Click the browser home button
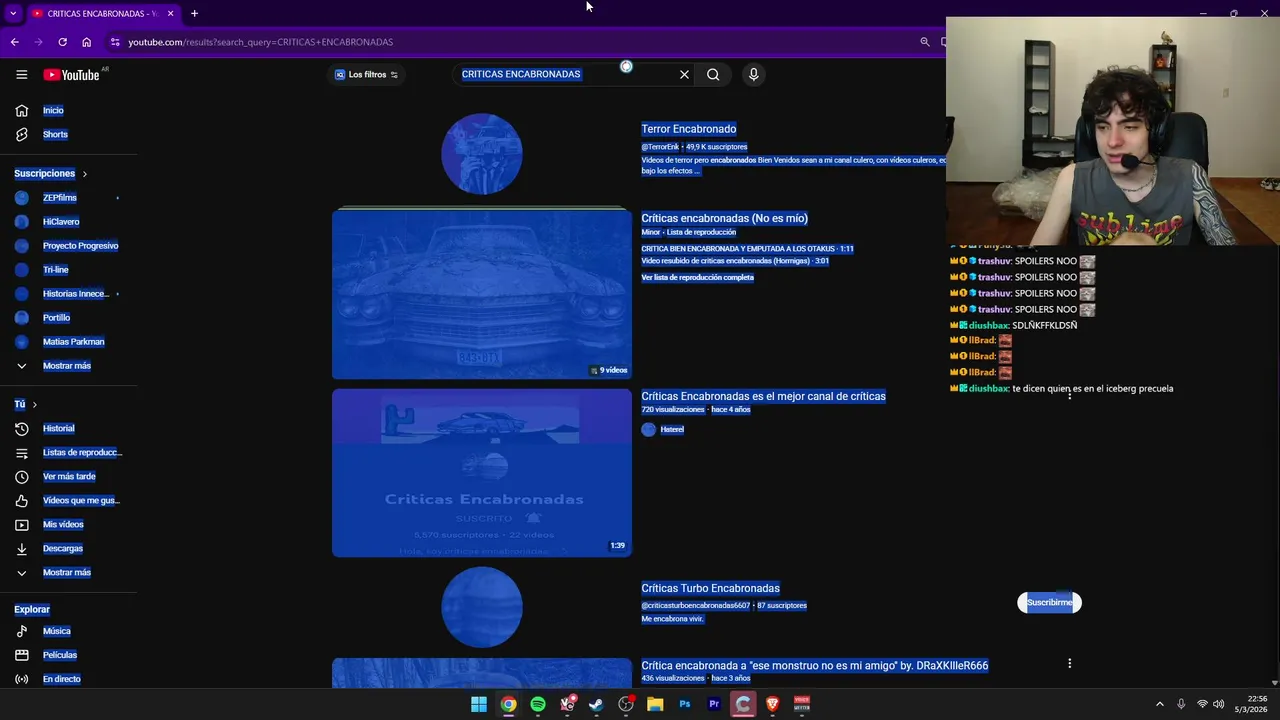Image resolution: width=1280 pixels, height=720 pixels. click(86, 42)
